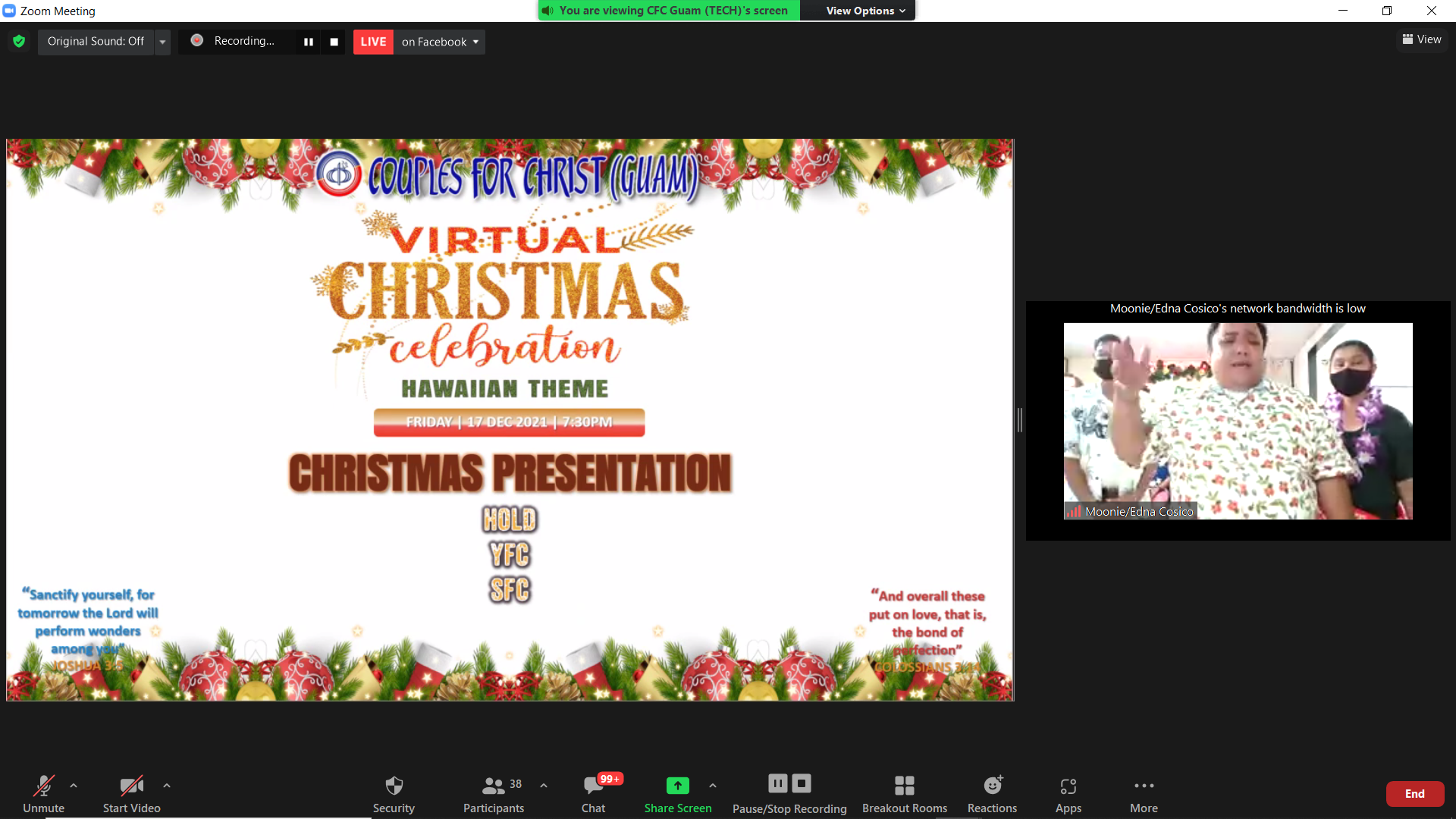This screenshot has height=819, width=1456.
Task: Open the View layout menu
Action: [x=1422, y=39]
